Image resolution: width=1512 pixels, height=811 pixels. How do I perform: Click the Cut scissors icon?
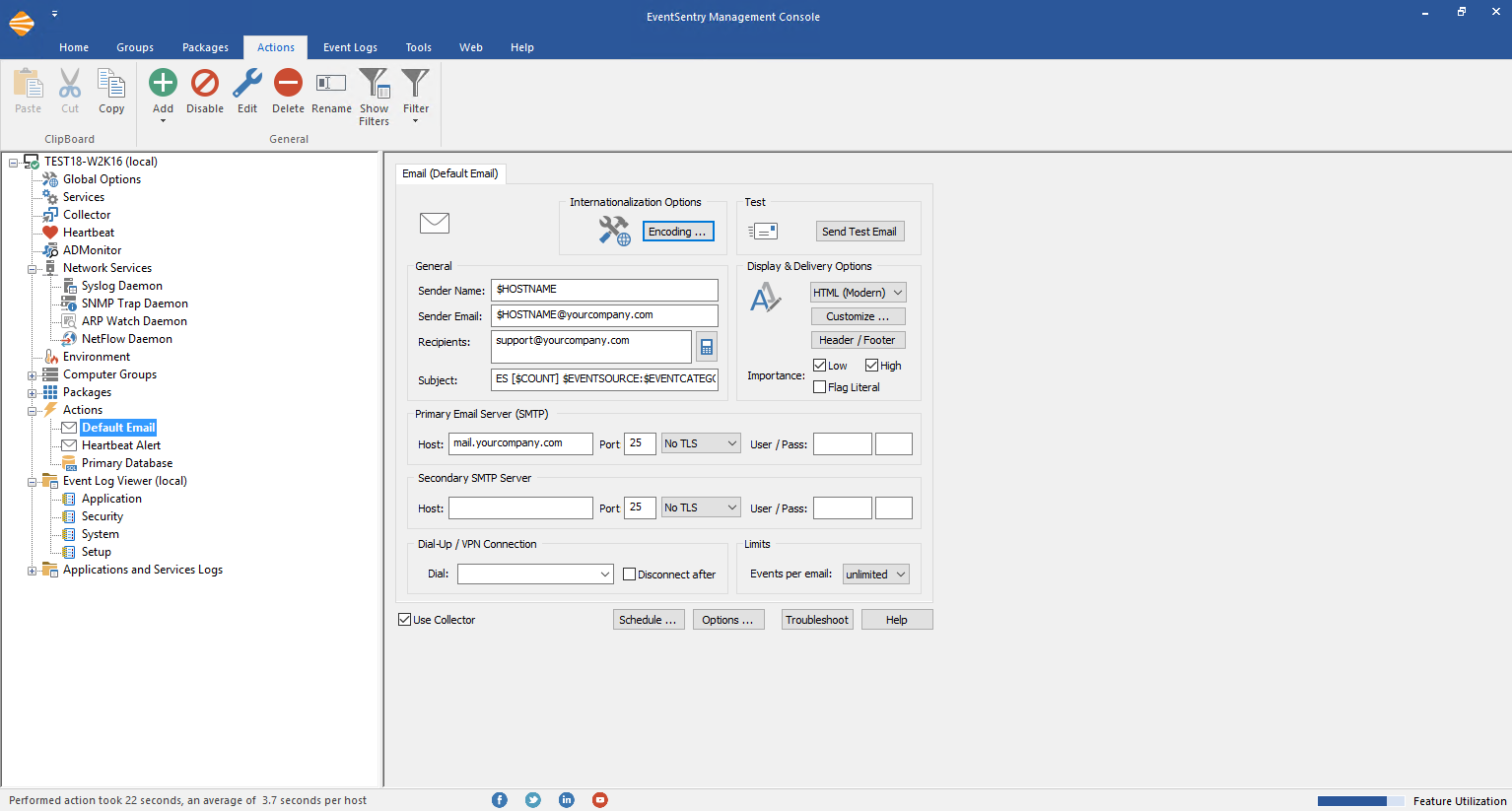(x=70, y=83)
